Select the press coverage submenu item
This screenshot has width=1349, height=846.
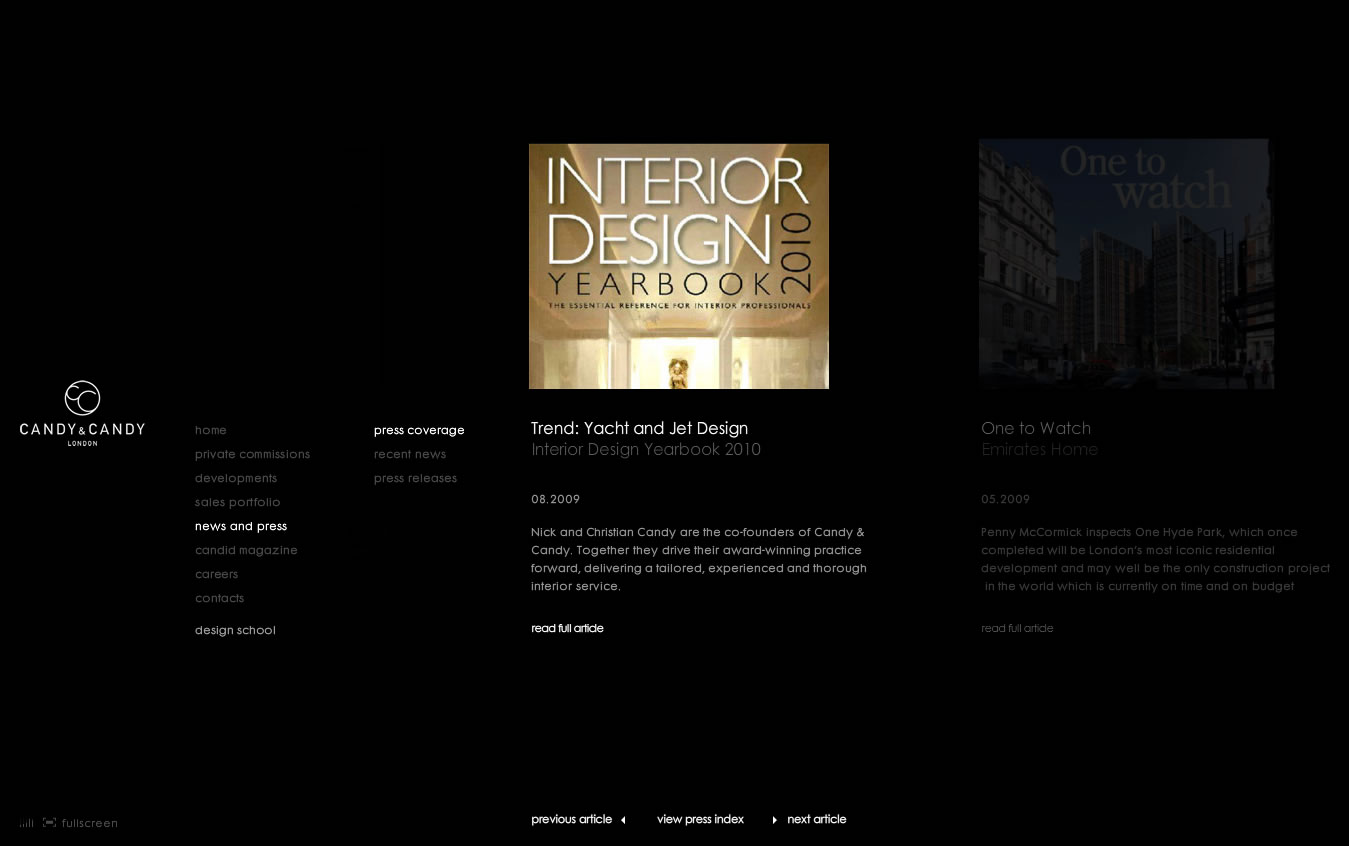coord(419,430)
